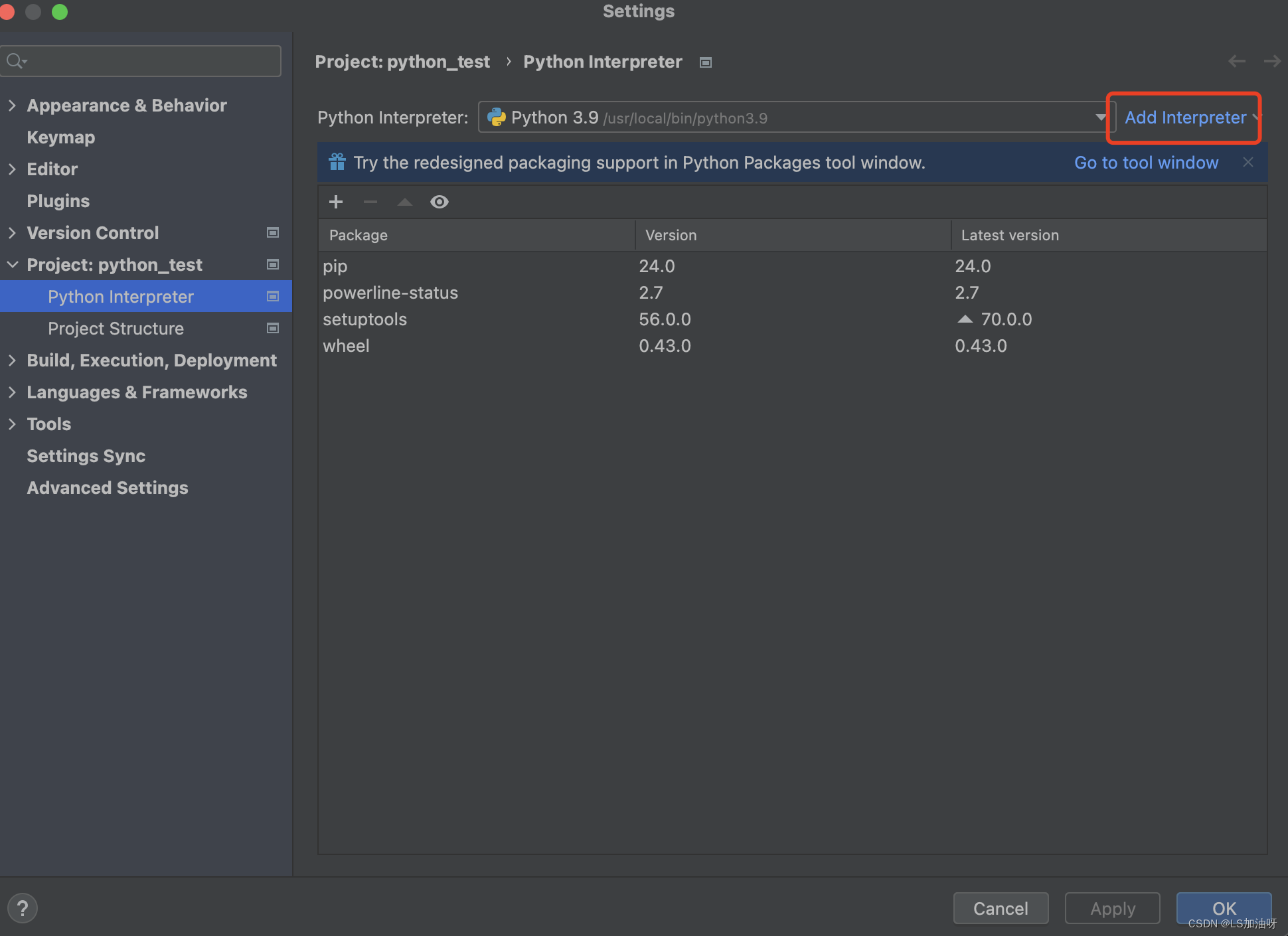Click the help question mark icon

(x=22, y=907)
